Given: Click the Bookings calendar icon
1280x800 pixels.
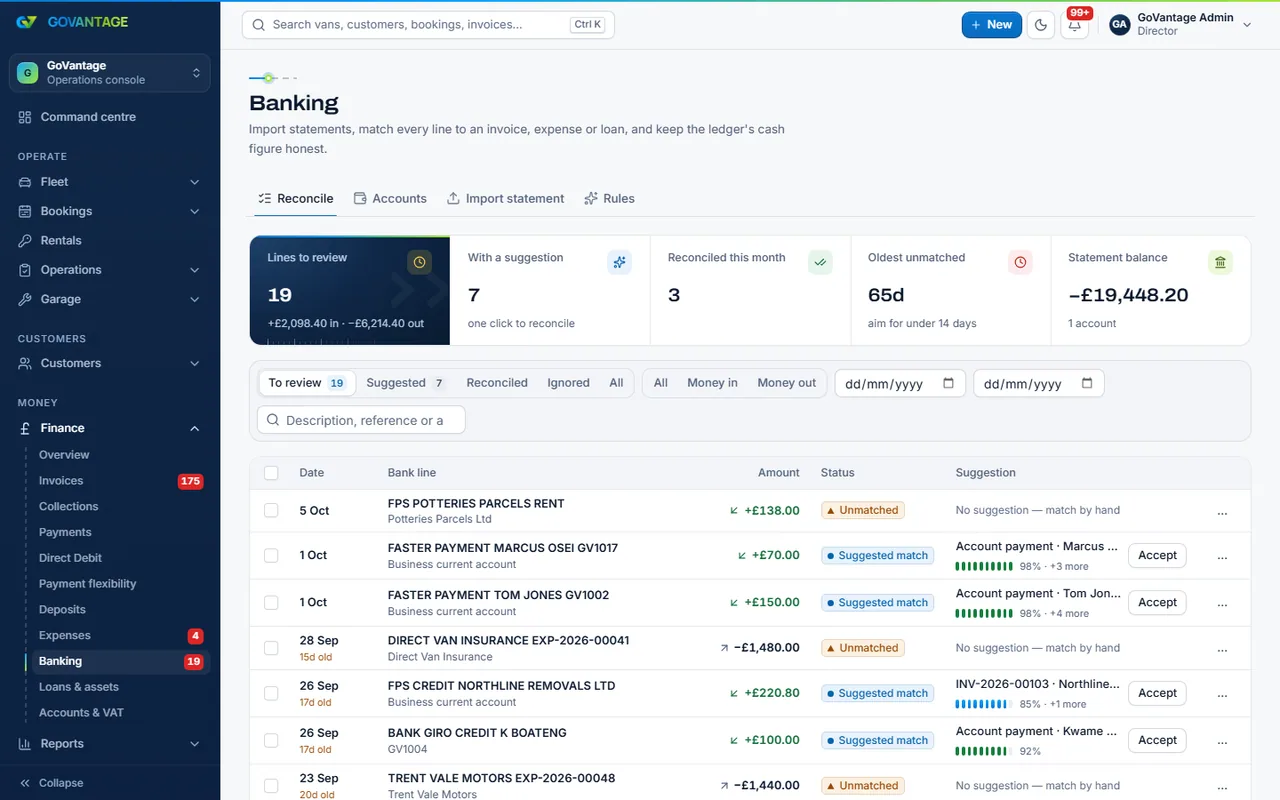Looking at the screenshot, I should [25, 212].
